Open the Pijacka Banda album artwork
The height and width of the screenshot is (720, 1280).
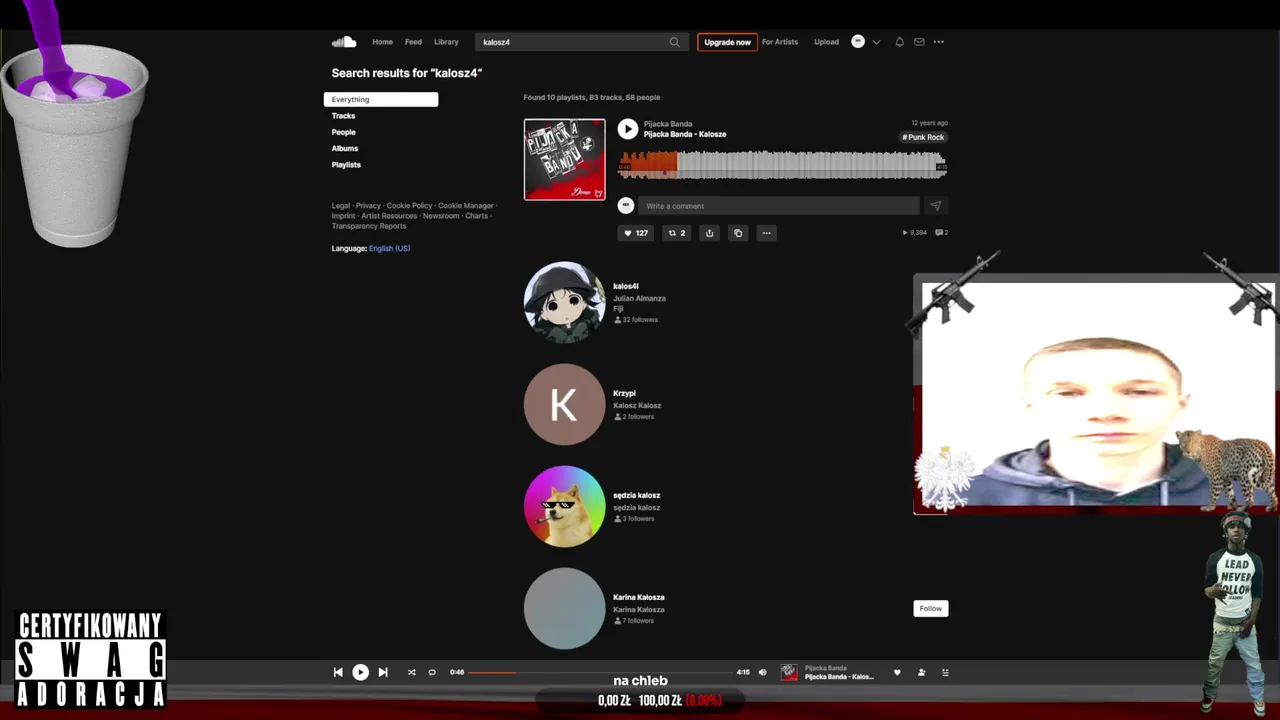pyautogui.click(x=564, y=159)
